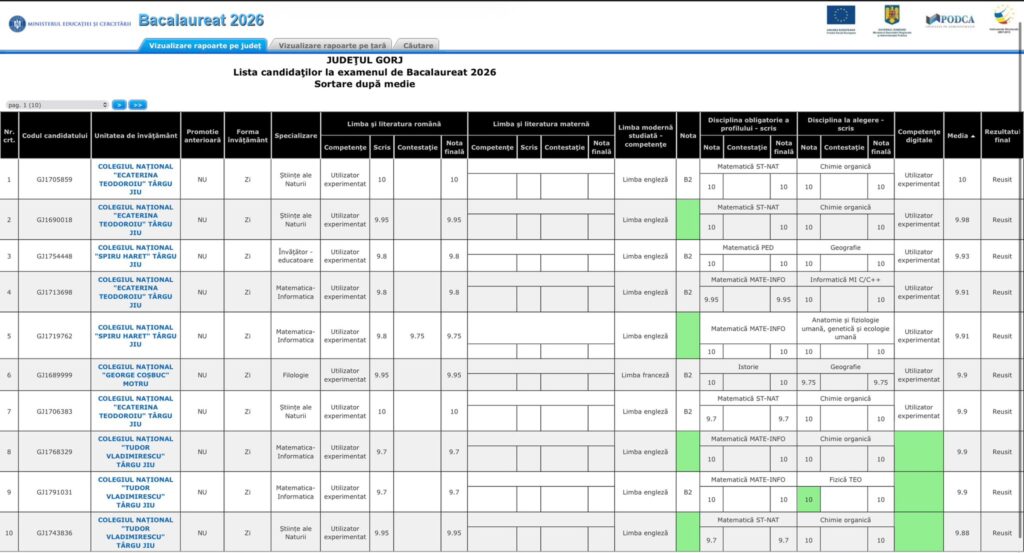1024x553 pixels.
Task: Open 'George Coșbuc' Motru school link
Action: point(135,375)
